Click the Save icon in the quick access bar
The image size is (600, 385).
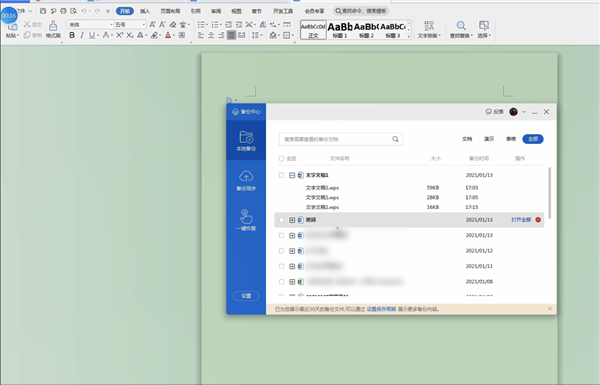tap(43, 11)
